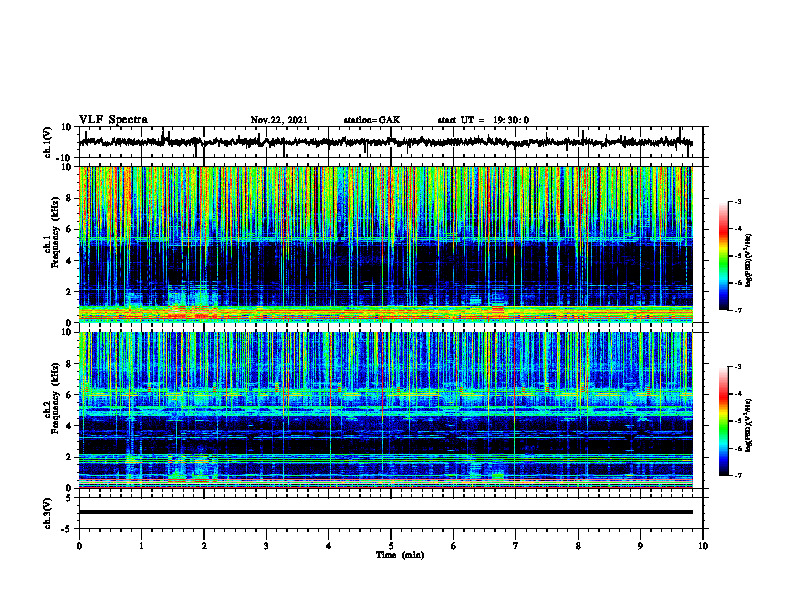Click the time axis tick label "4"
Viewport: 792px width, 612px height.
tap(329, 546)
